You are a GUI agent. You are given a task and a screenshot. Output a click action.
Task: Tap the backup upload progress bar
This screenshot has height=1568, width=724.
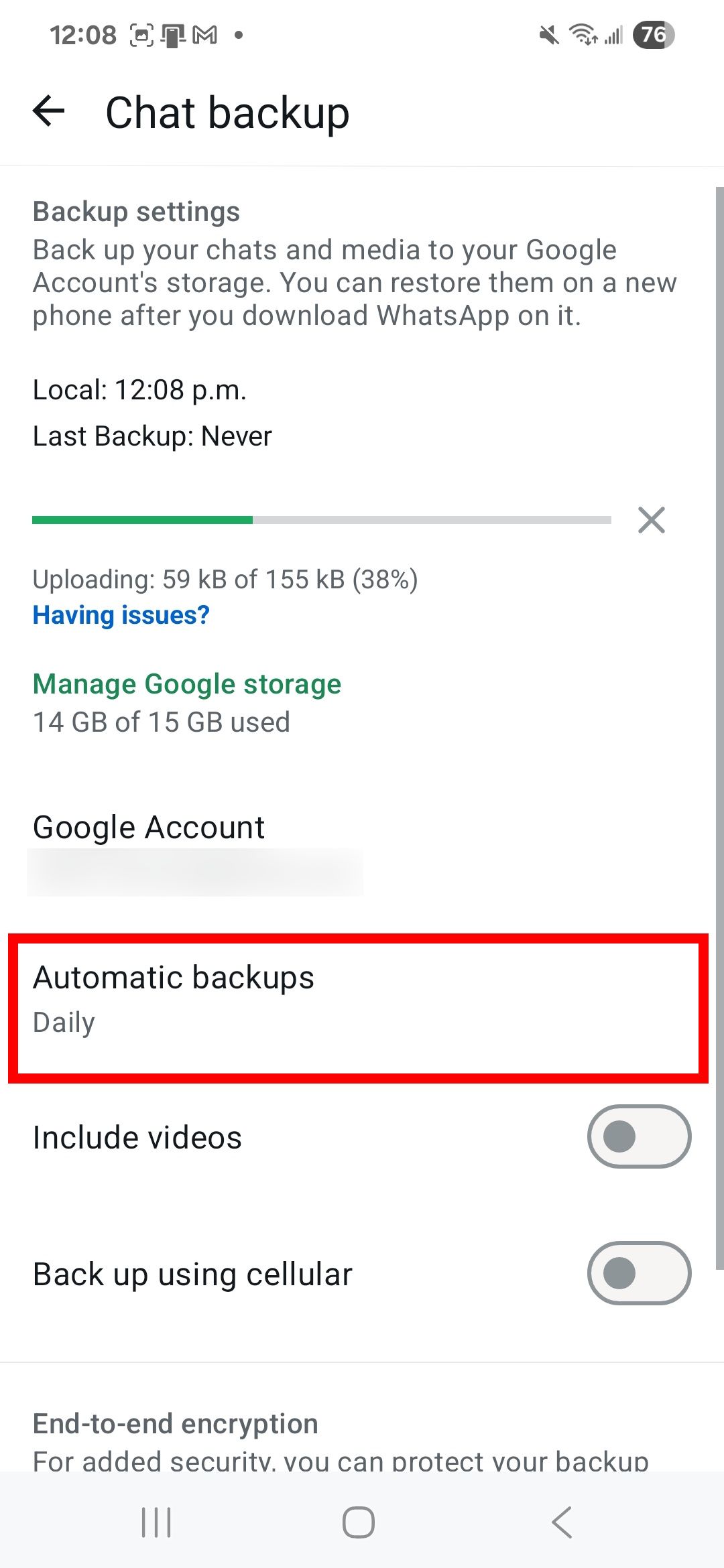322,520
